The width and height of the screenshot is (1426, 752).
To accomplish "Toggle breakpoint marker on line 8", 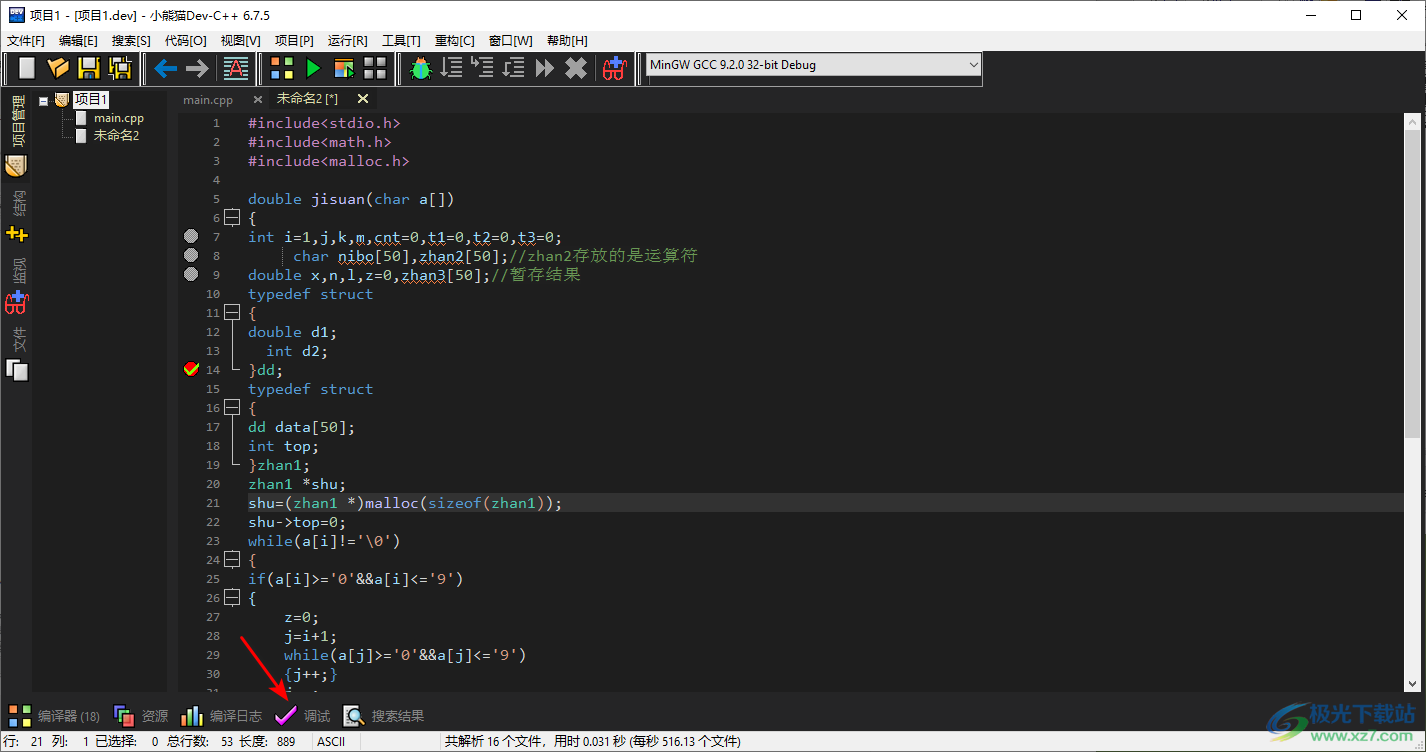I will point(192,256).
